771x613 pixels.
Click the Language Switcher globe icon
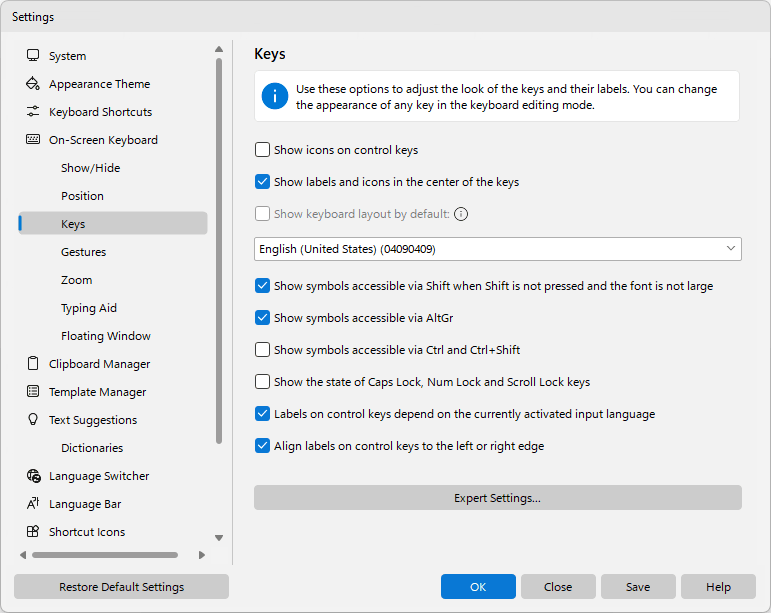pyautogui.click(x=33, y=476)
